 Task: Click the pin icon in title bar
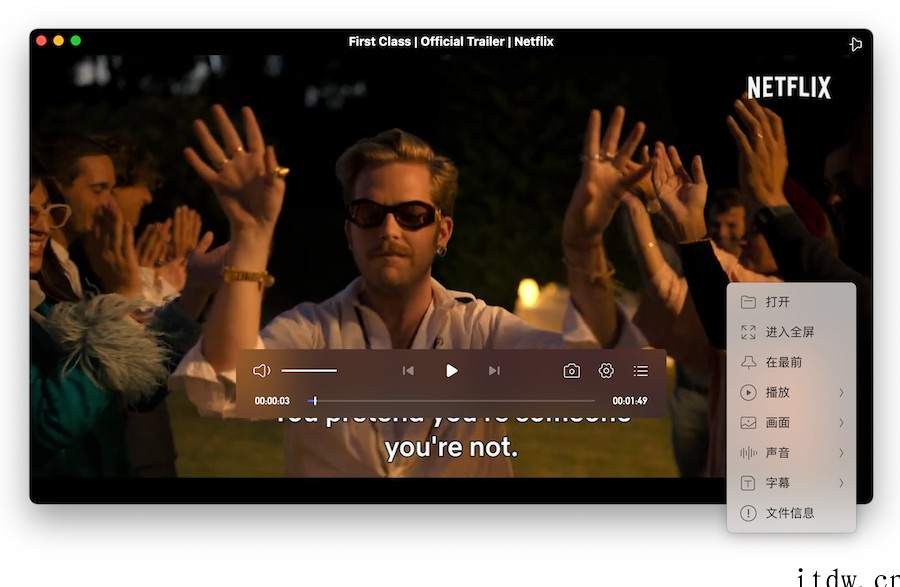(855, 44)
